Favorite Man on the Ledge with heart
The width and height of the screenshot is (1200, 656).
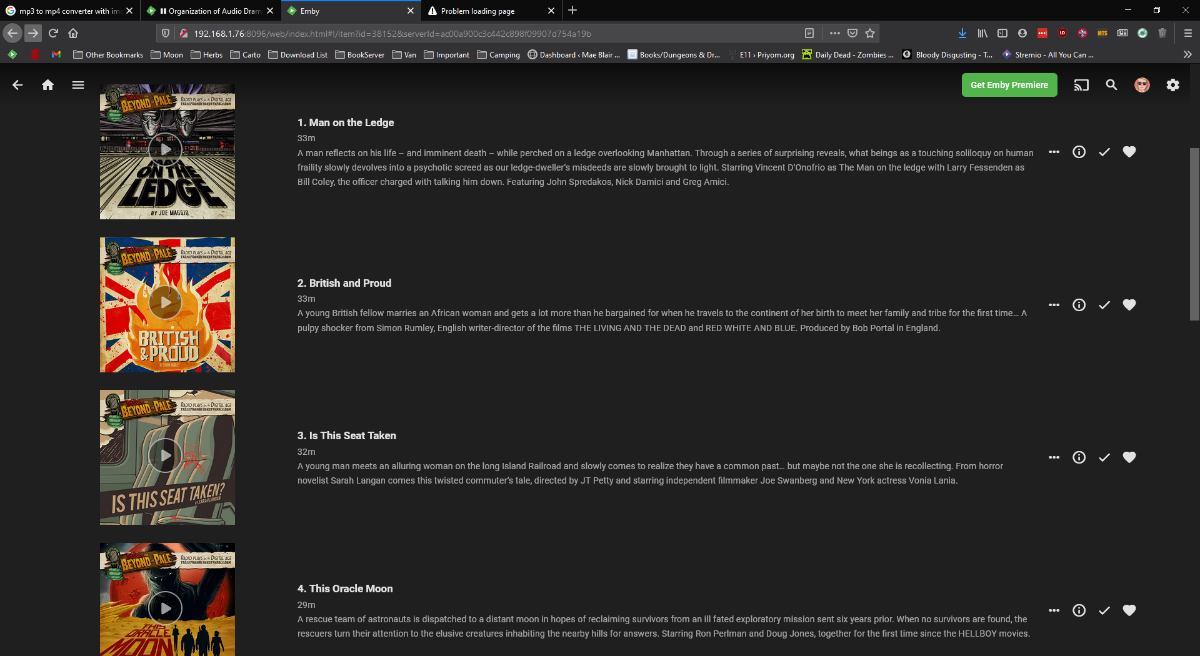point(1129,152)
